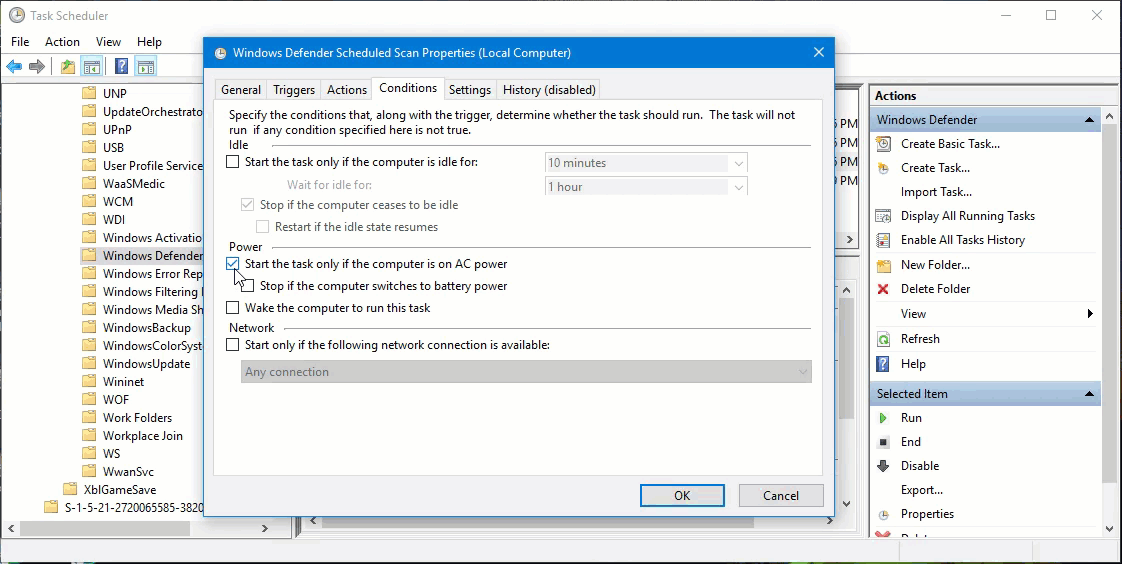Click the green Run arrow icon
The width and height of the screenshot is (1122, 564).
[884, 418]
